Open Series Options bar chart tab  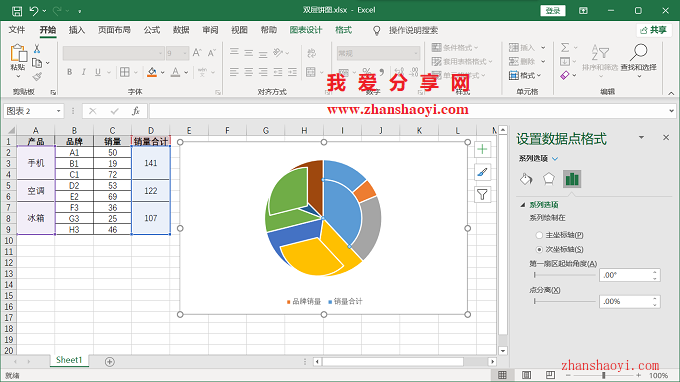tap(572, 179)
